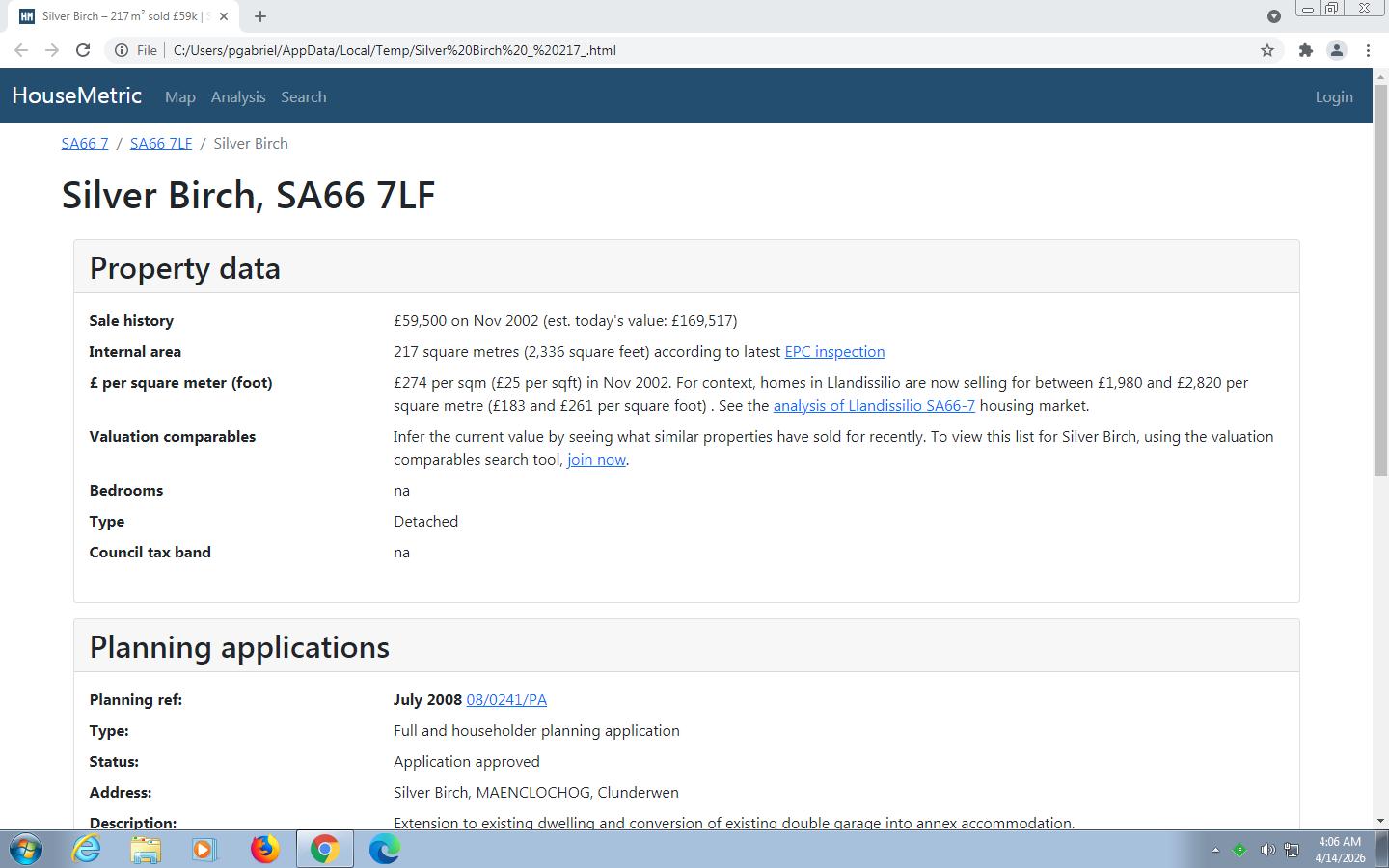Launch Firefox from the taskbar
Screen dimensions: 1389x868
point(264,849)
